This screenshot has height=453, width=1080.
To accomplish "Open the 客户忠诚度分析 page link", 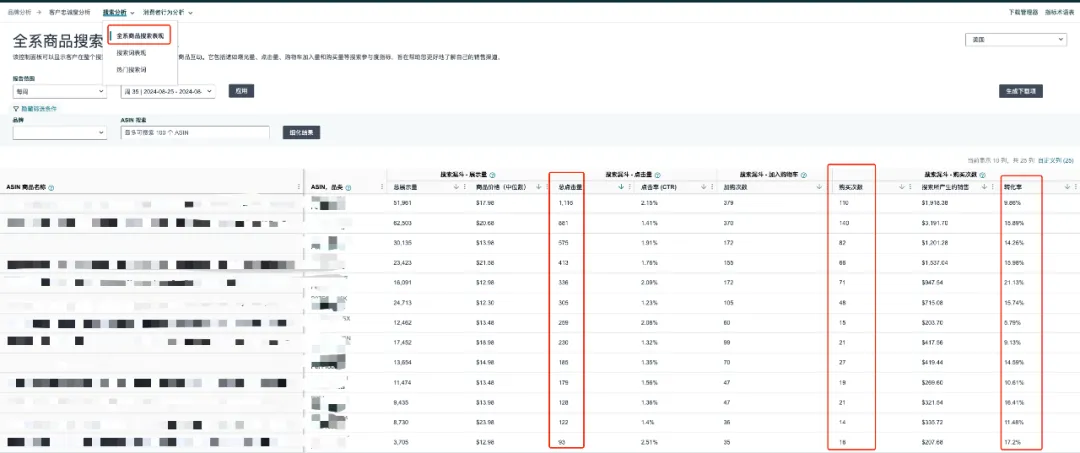I will point(70,12).
